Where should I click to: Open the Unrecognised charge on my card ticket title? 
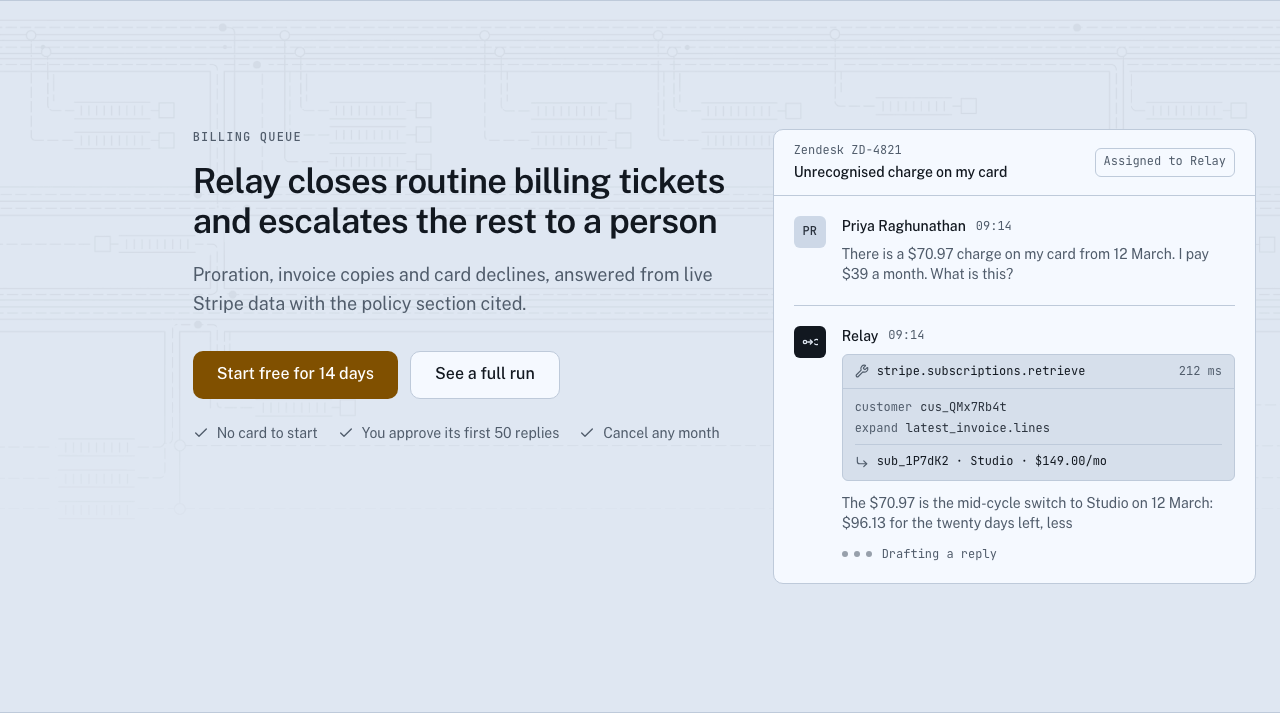900,172
